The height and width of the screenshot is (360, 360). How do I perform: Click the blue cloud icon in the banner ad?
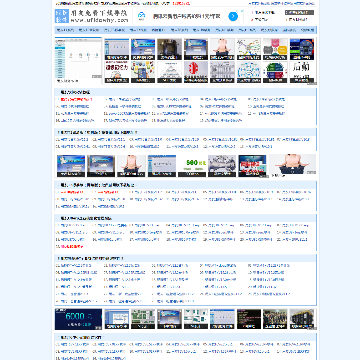click(141, 15)
